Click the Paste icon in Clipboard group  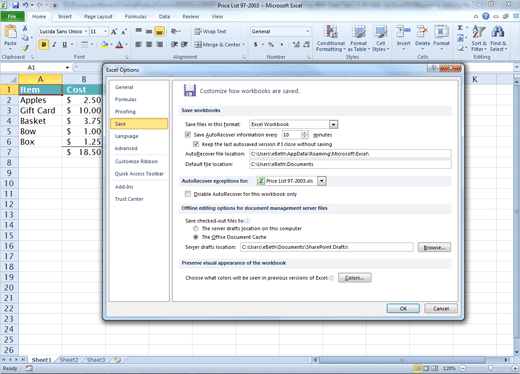(10, 32)
